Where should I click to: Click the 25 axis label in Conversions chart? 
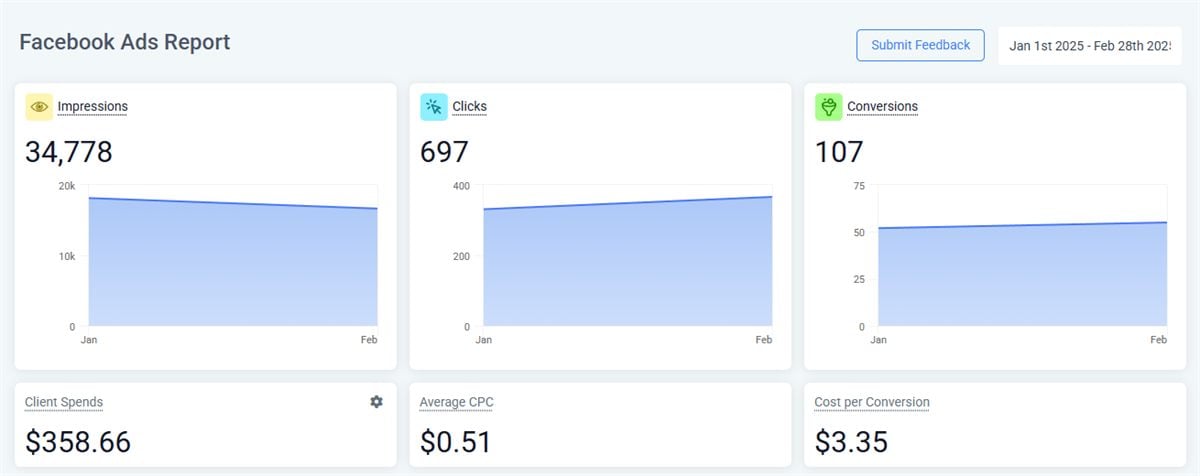tap(859, 280)
